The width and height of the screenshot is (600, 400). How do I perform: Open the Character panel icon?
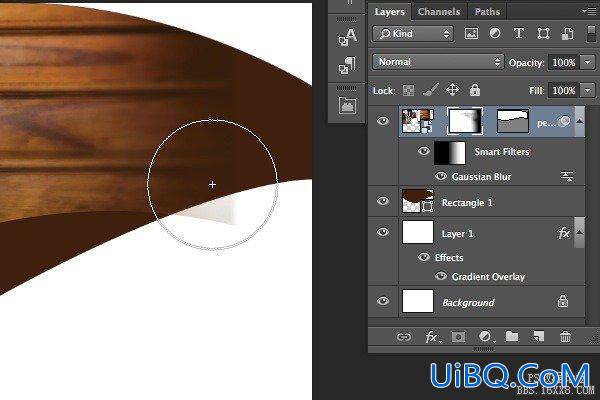[x=347, y=38]
